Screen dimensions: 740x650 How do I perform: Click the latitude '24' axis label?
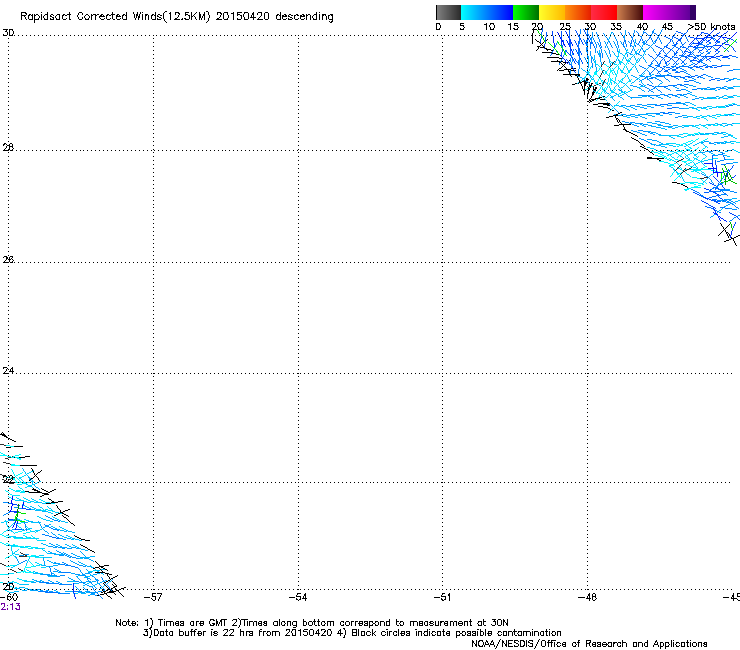pos(8,371)
